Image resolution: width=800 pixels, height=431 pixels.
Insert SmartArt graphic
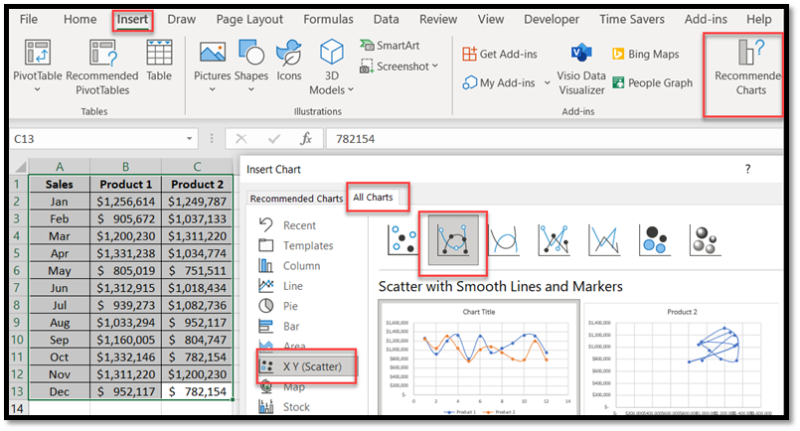(x=390, y=45)
